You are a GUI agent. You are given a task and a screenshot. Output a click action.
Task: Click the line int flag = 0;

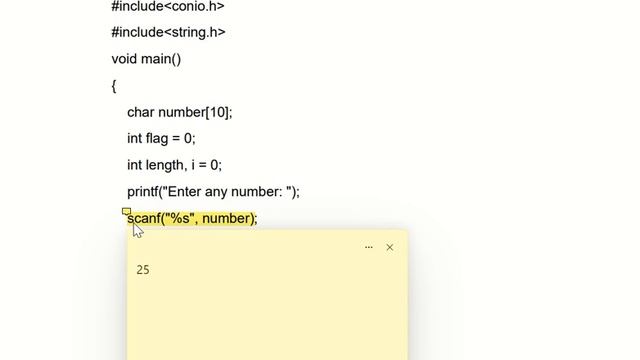pos(161,138)
